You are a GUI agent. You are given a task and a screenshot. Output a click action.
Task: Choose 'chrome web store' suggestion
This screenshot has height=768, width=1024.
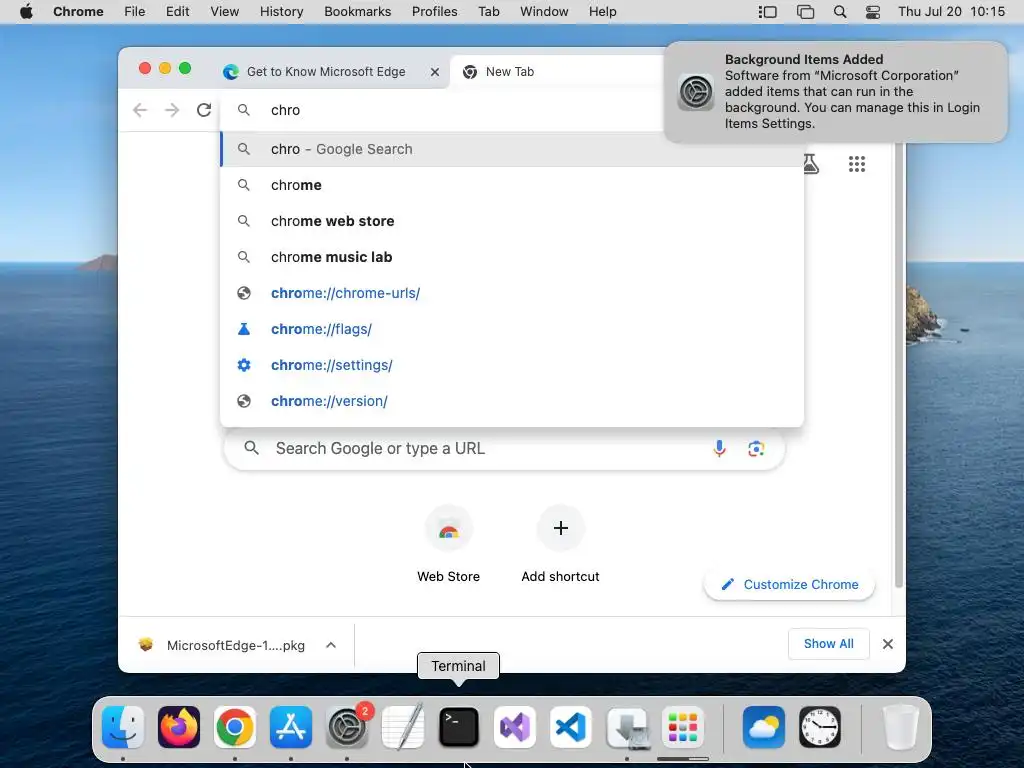512,221
